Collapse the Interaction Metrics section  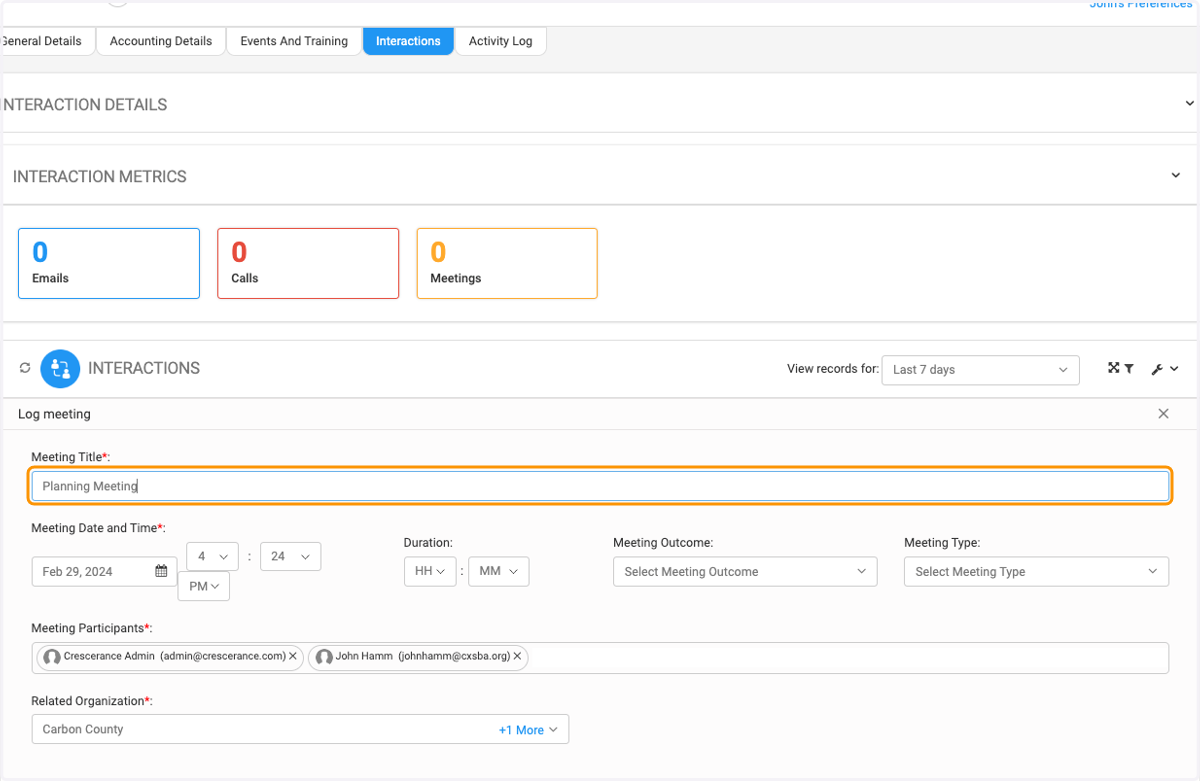tap(1176, 175)
